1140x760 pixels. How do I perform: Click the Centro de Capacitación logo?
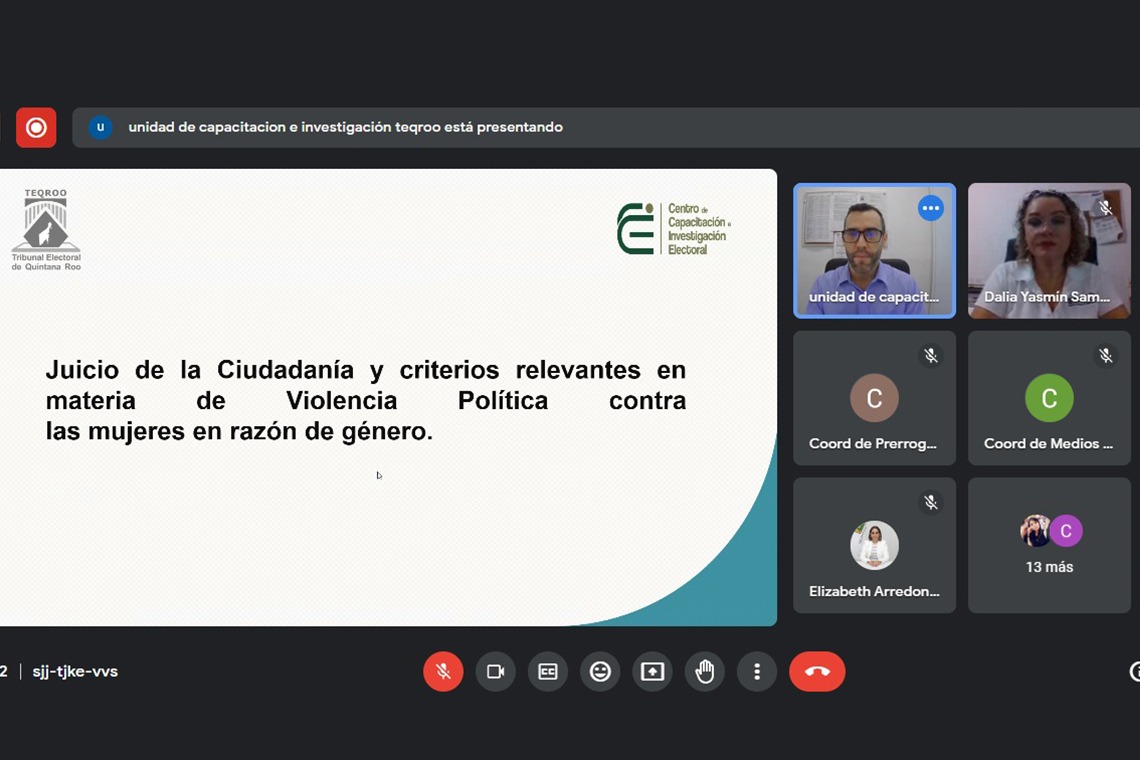[x=672, y=229]
